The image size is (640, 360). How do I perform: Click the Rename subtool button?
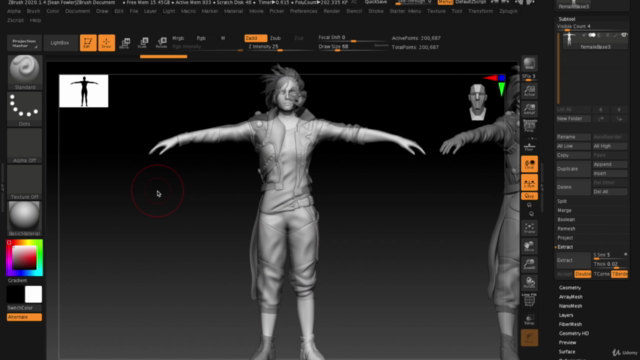click(573, 137)
